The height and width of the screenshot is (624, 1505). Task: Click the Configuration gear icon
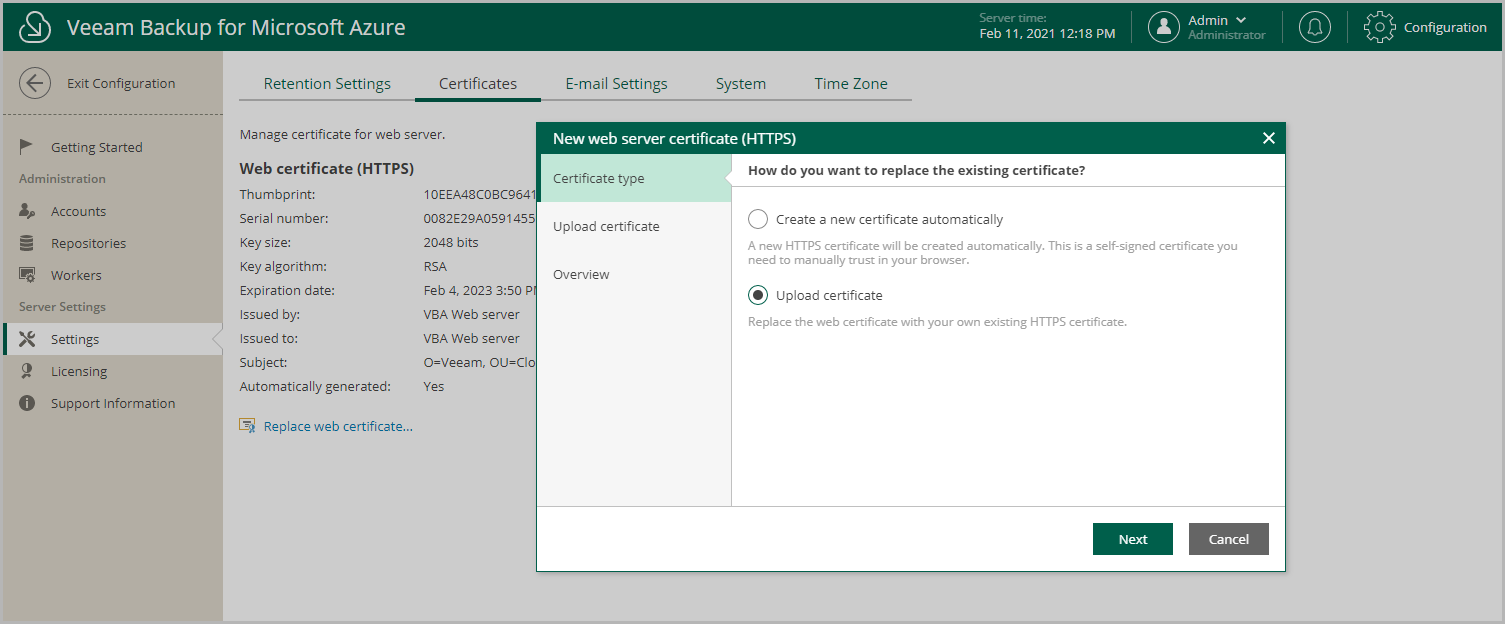pos(1380,27)
